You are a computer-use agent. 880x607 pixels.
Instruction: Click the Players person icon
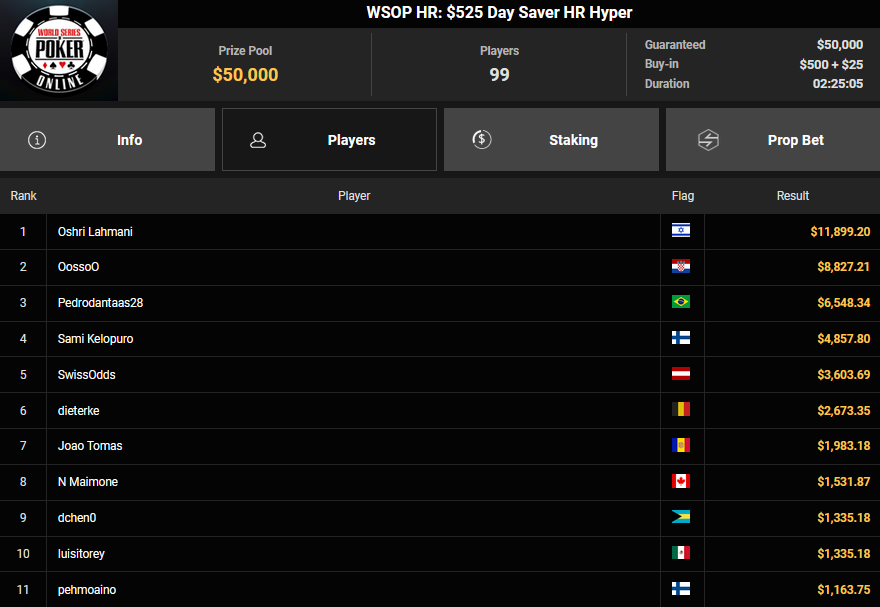pyautogui.click(x=258, y=140)
